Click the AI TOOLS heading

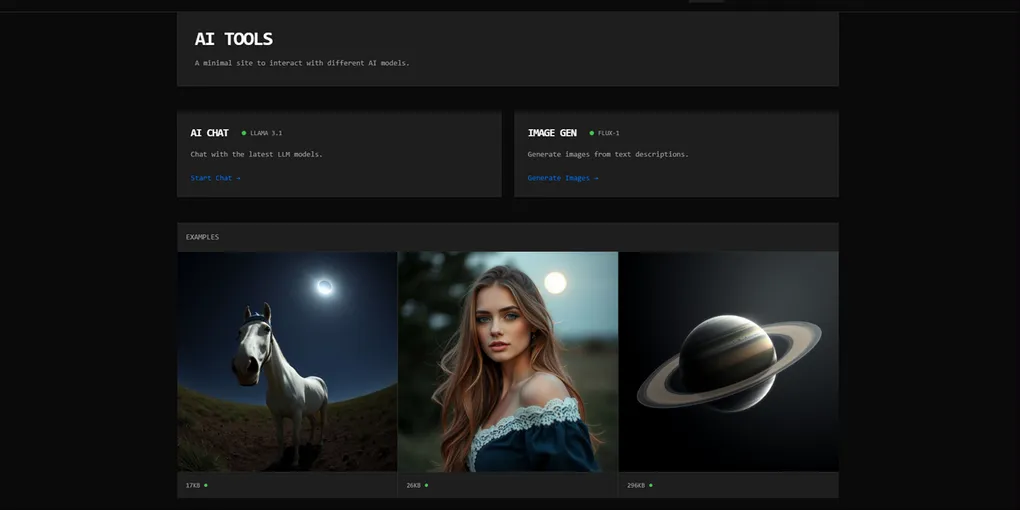pyautogui.click(x=234, y=39)
